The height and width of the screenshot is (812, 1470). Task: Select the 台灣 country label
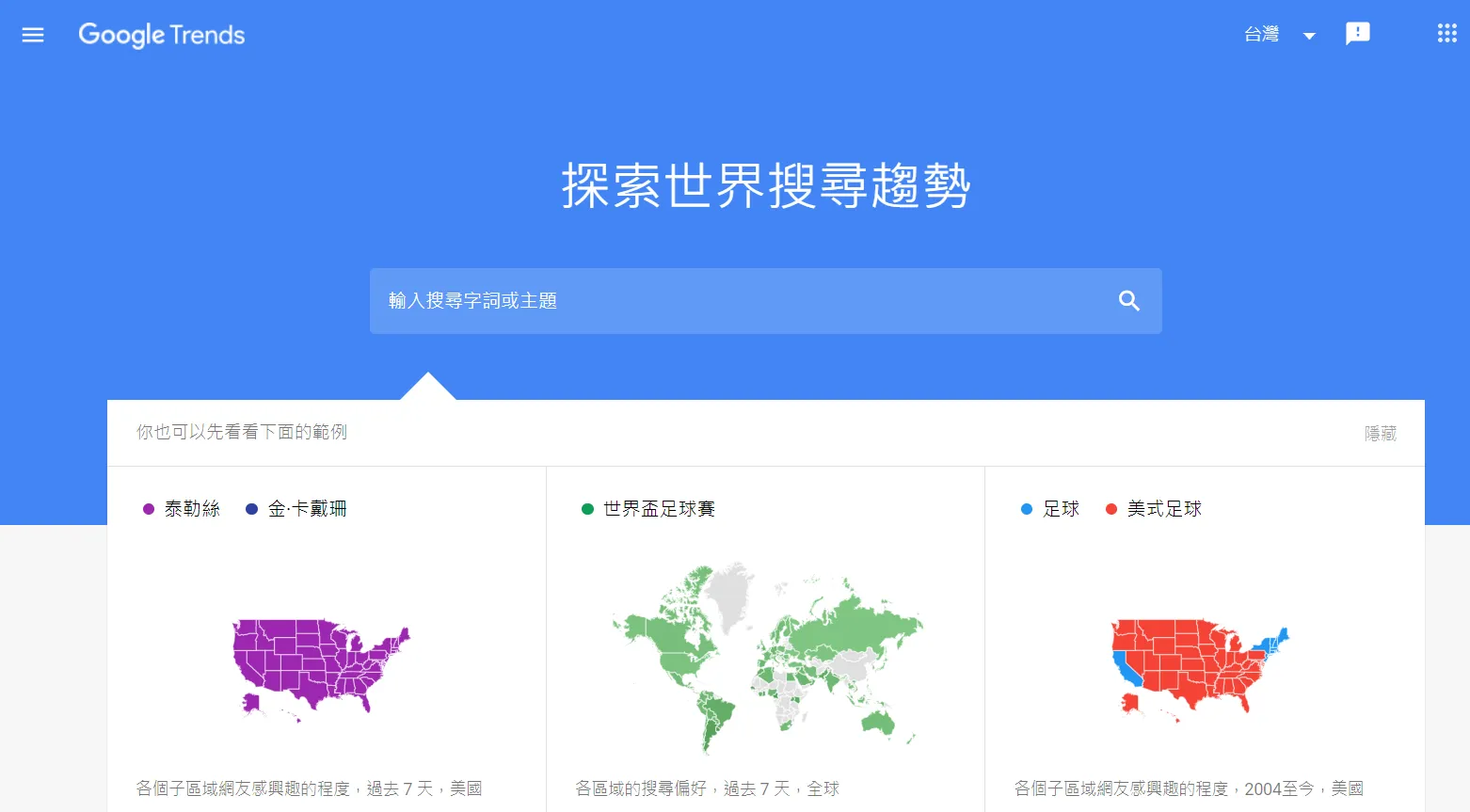pyautogui.click(x=1261, y=35)
